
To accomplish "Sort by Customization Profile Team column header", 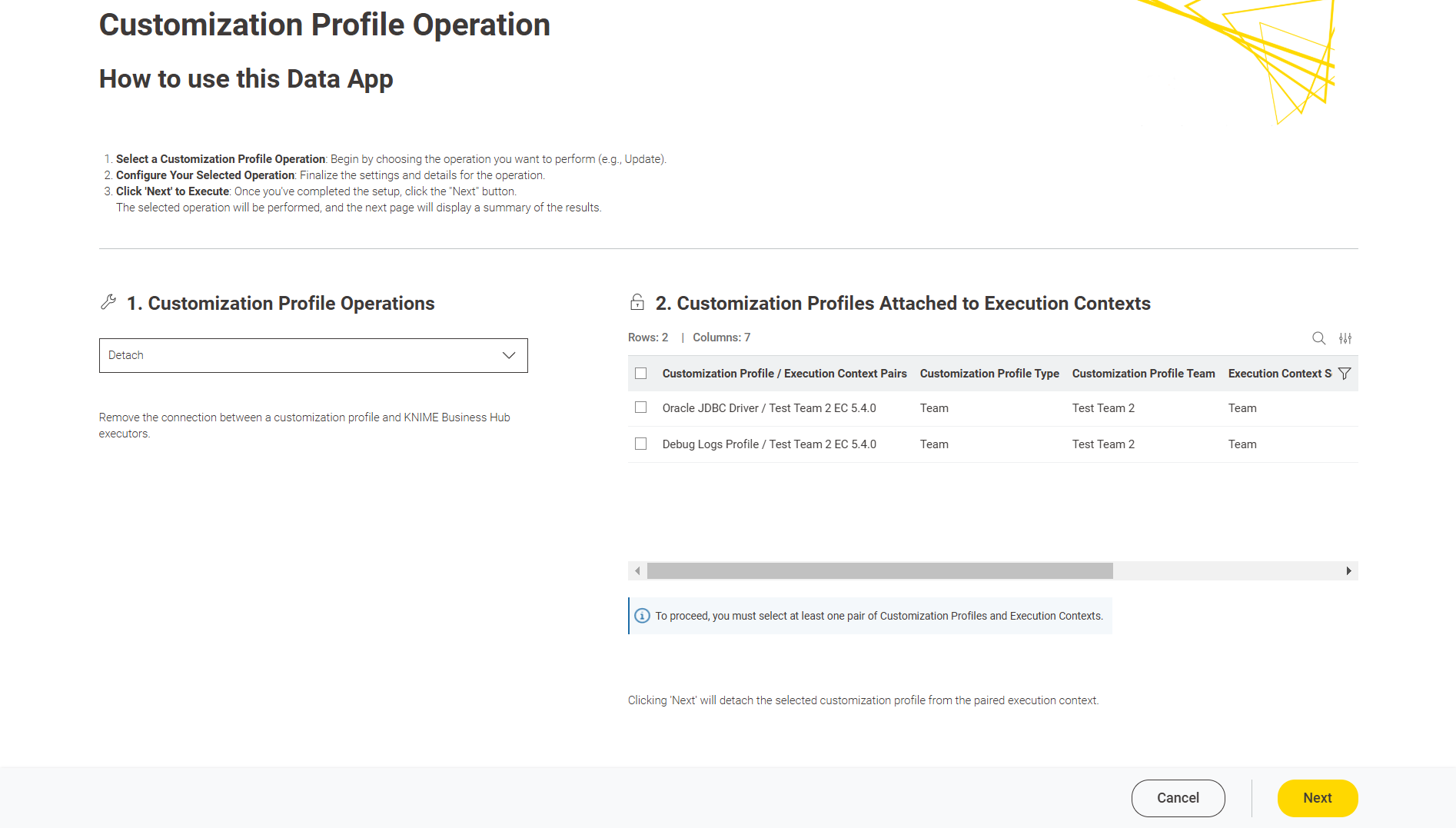I will [1143, 374].
